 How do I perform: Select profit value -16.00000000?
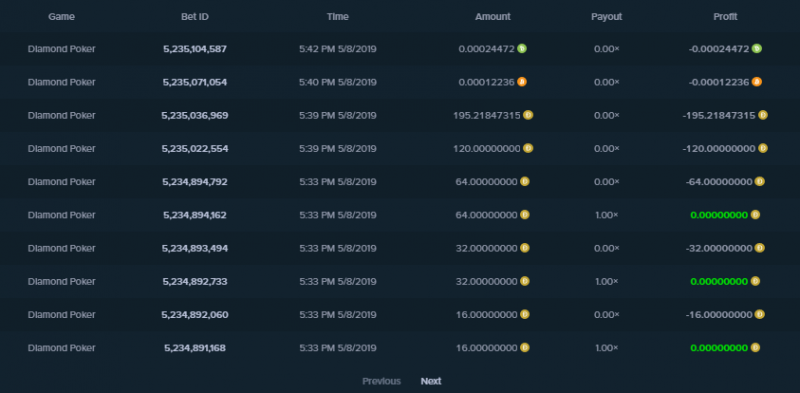click(719, 314)
